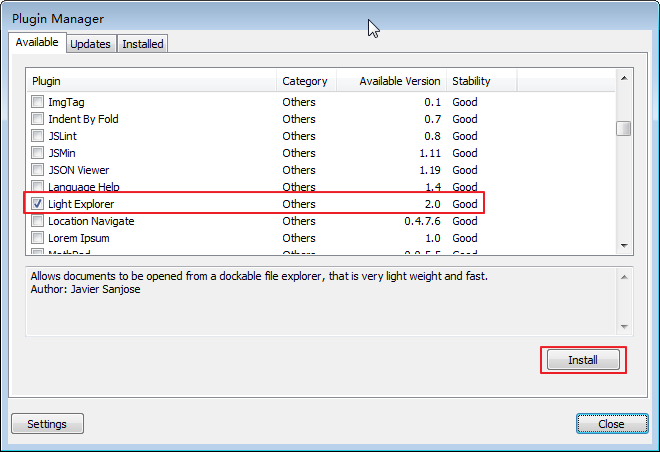
Task: Open plugin manager Settings
Action: 47,423
